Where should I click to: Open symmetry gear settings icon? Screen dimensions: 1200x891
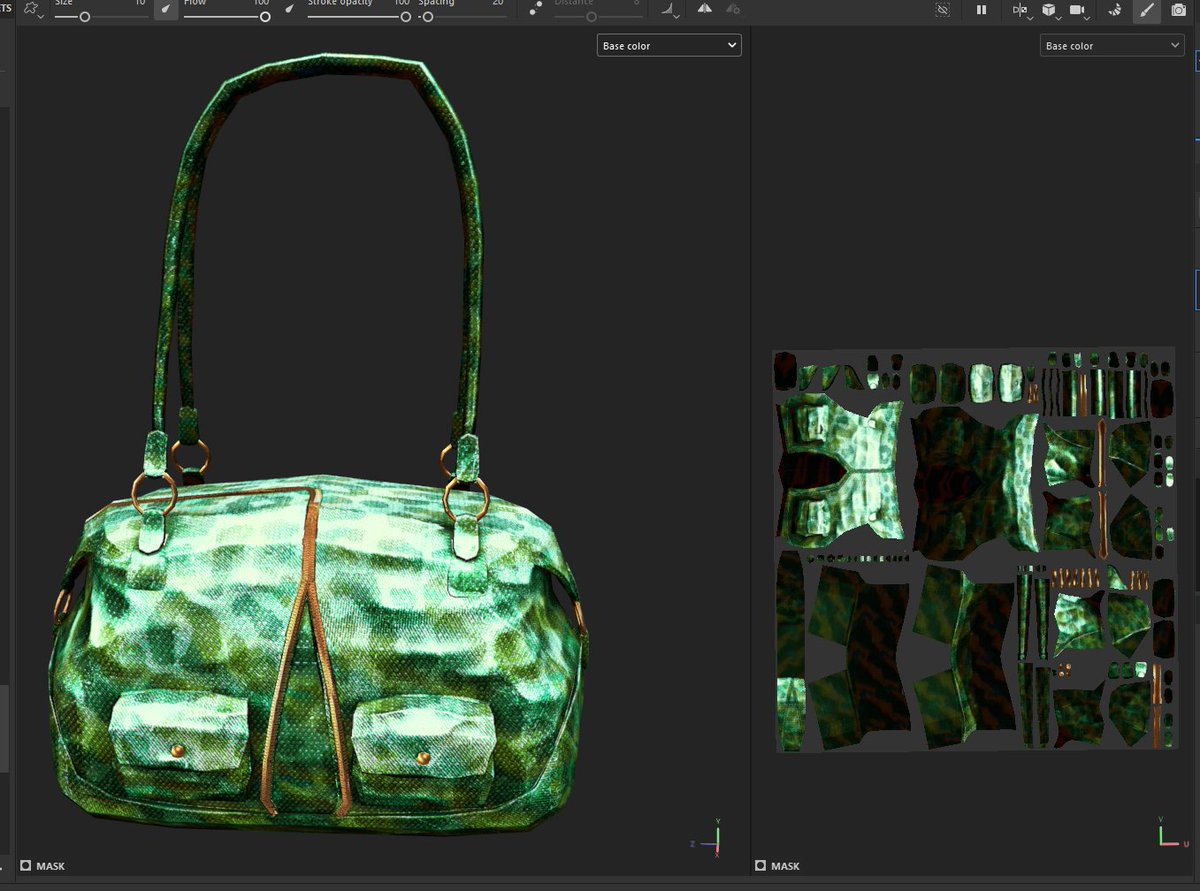click(x=733, y=9)
